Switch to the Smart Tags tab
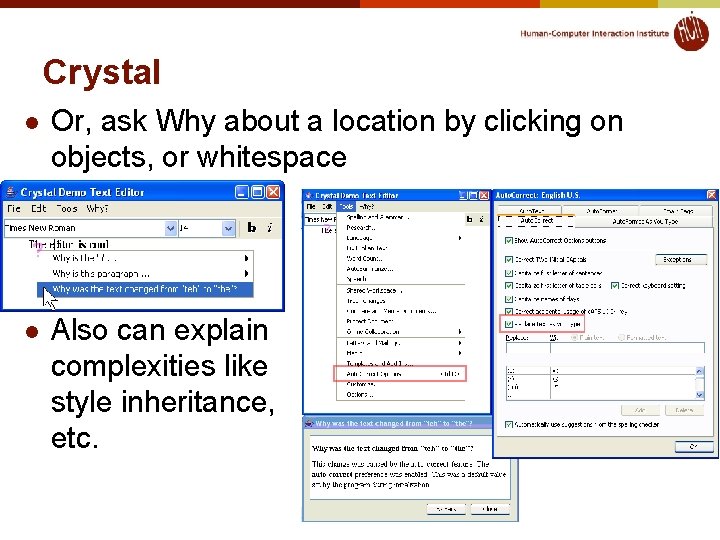The image size is (720, 540). pos(676,211)
